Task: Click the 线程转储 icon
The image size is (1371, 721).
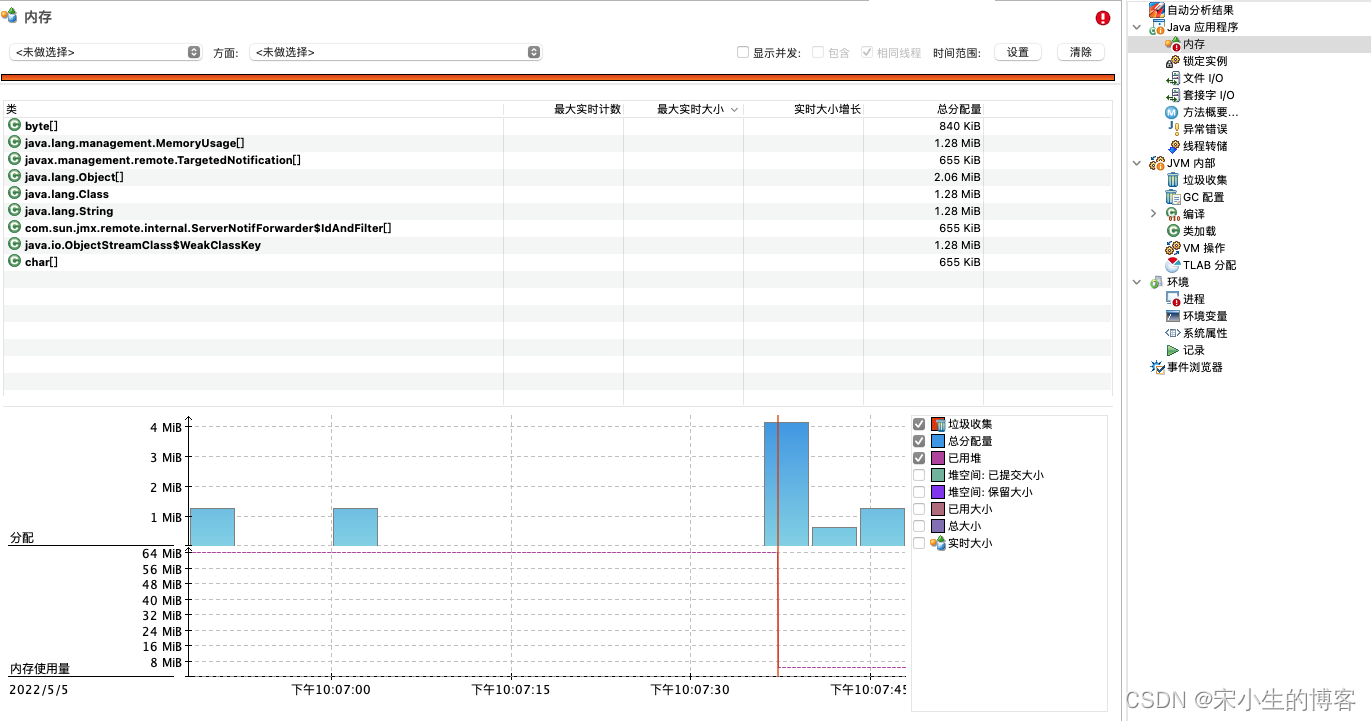Action: (x=1173, y=146)
